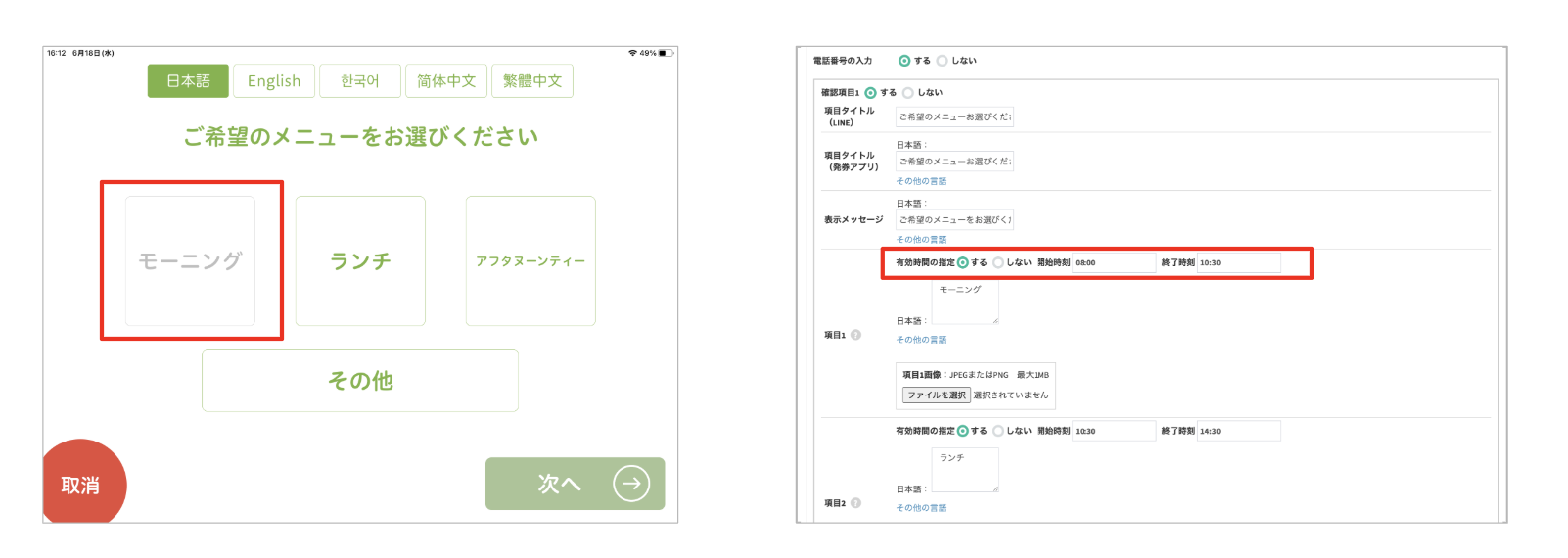The height and width of the screenshot is (558, 1568).
Task: Click the 終了時刻 field showing 14:30
Action: [1239, 431]
